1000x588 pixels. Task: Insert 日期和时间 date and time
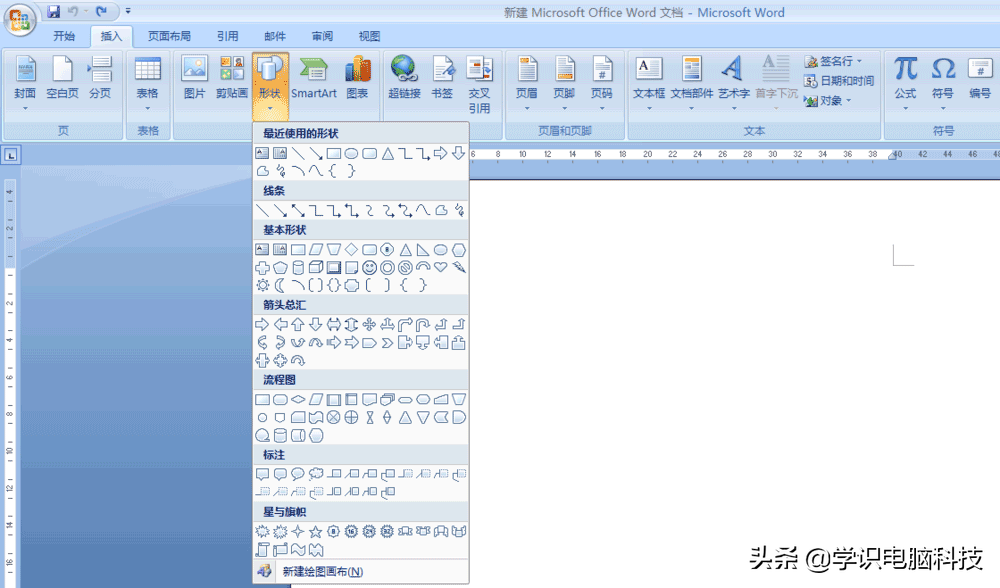coord(839,81)
